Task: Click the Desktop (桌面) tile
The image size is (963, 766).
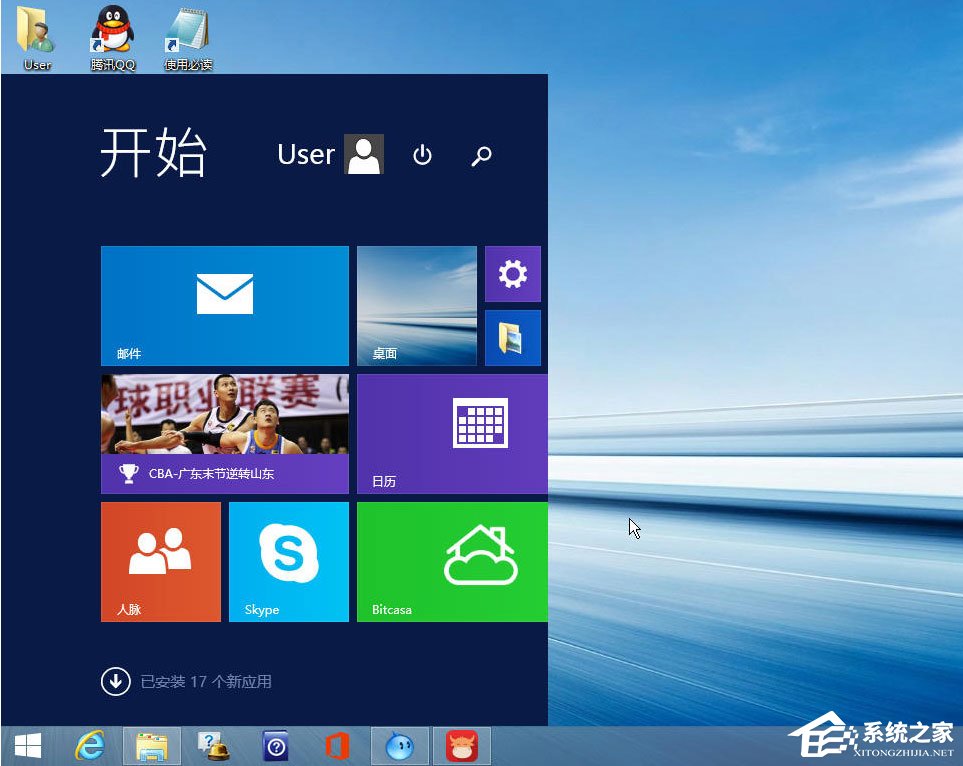Action: tap(416, 305)
